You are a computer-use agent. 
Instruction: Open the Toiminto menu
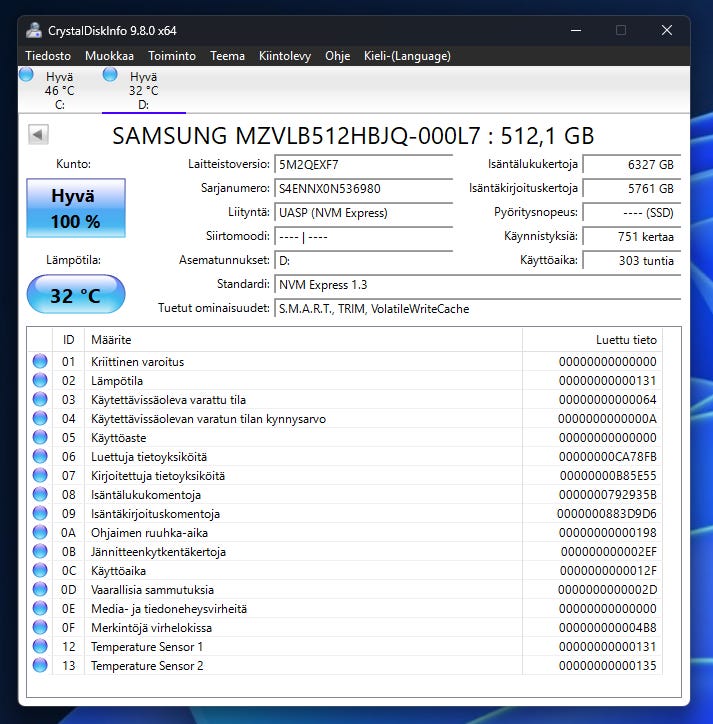[x=172, y=56]
